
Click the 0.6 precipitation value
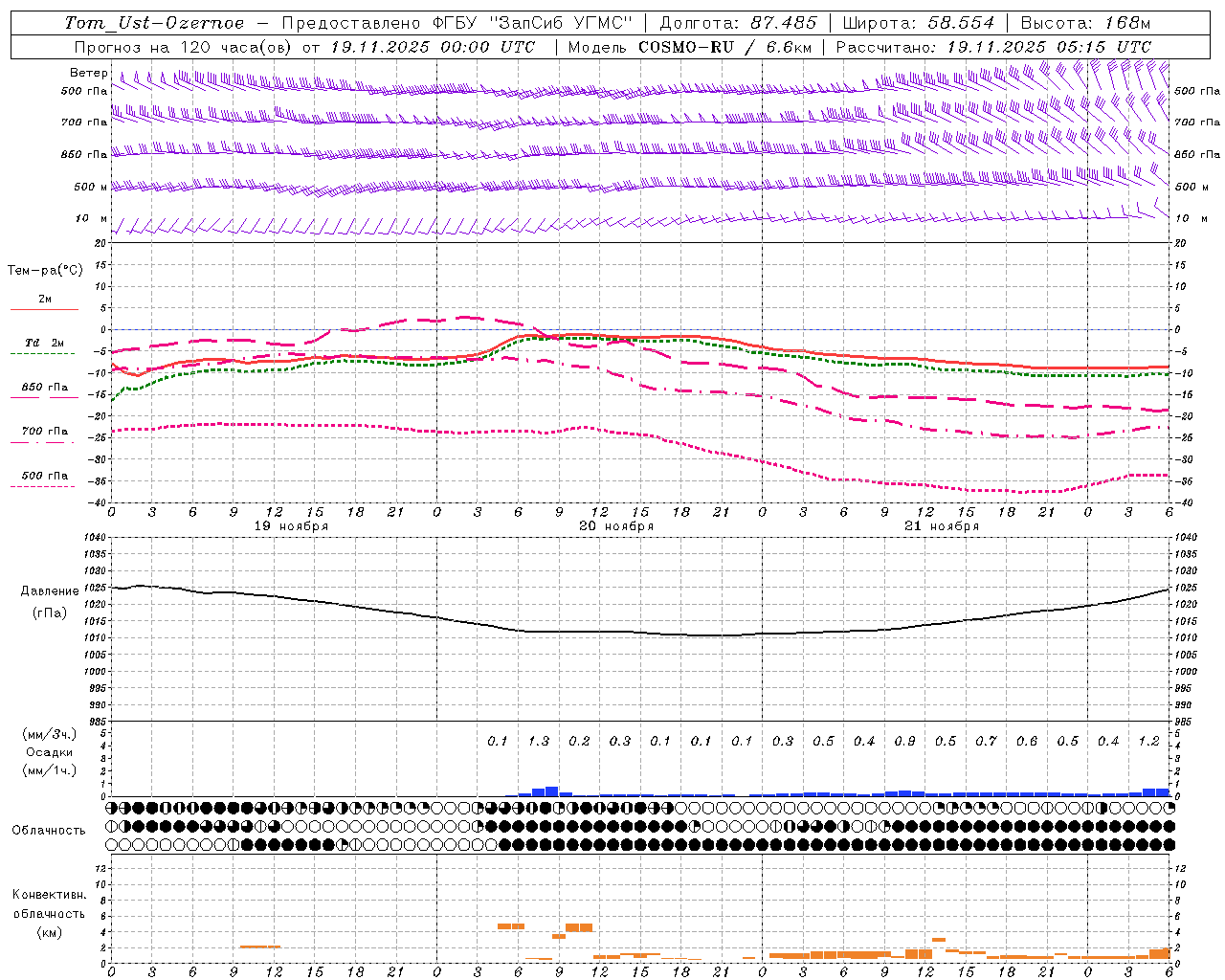1027,741
